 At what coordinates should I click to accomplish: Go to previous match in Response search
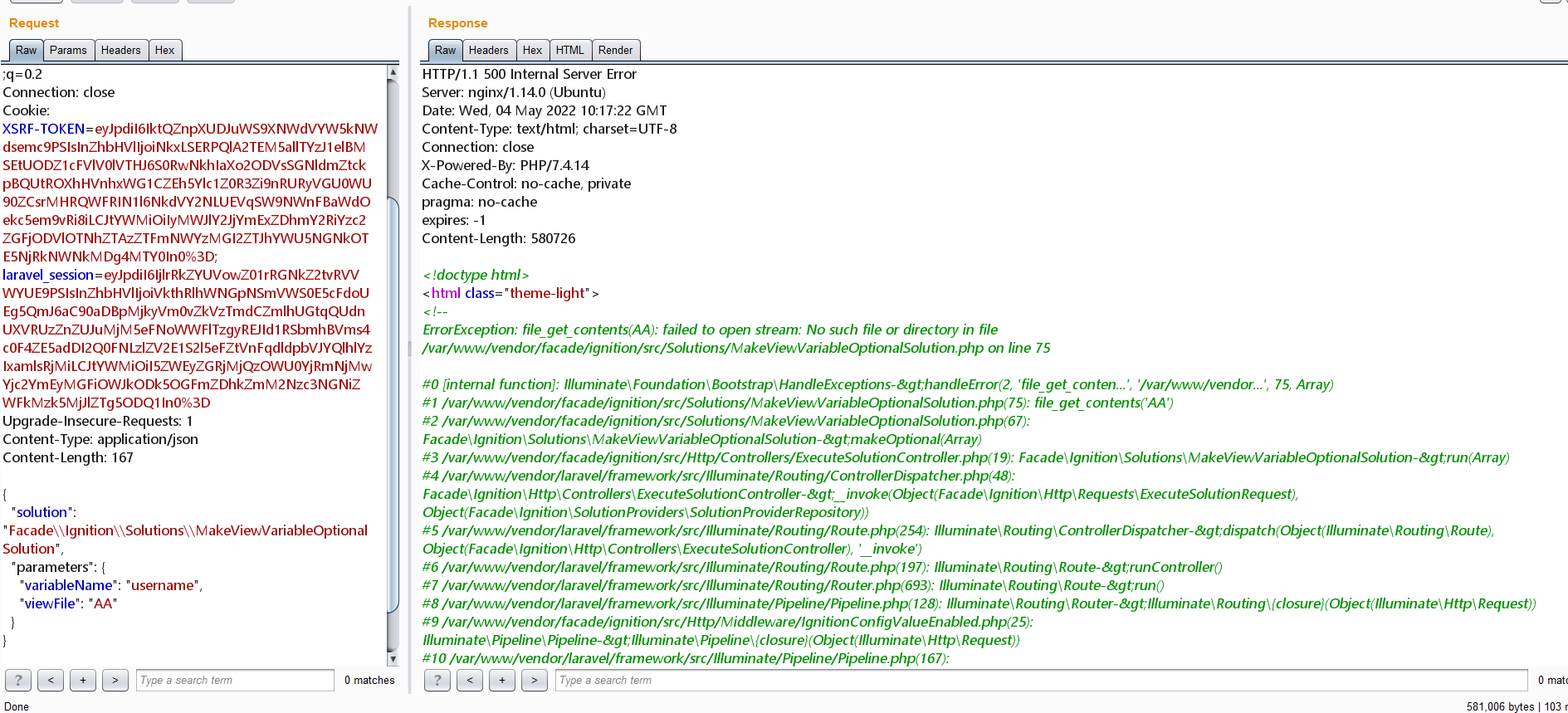pyautogui.click(x=470, y=681)
